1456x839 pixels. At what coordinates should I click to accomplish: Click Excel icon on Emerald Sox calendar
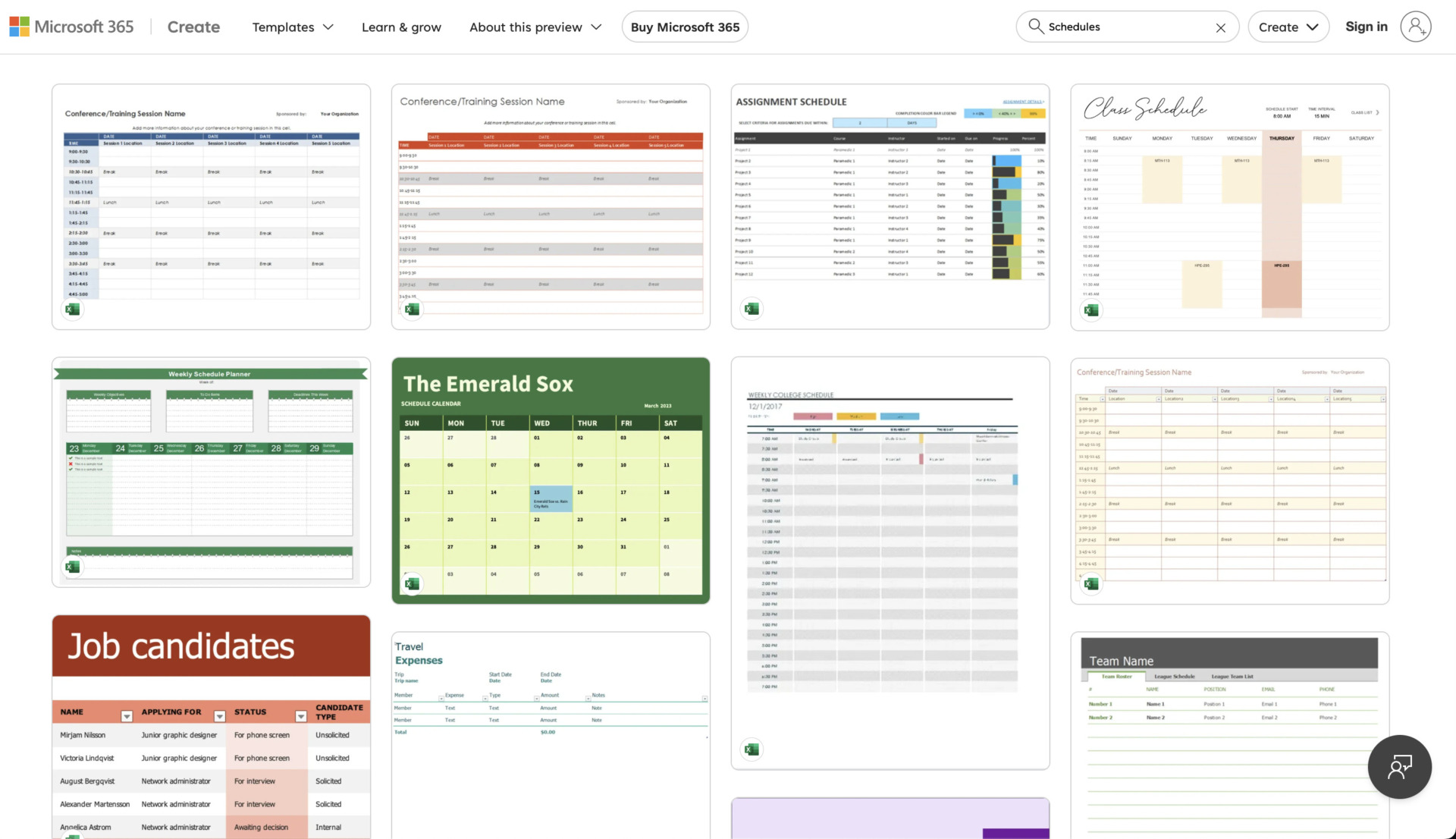tap(412, 583)
